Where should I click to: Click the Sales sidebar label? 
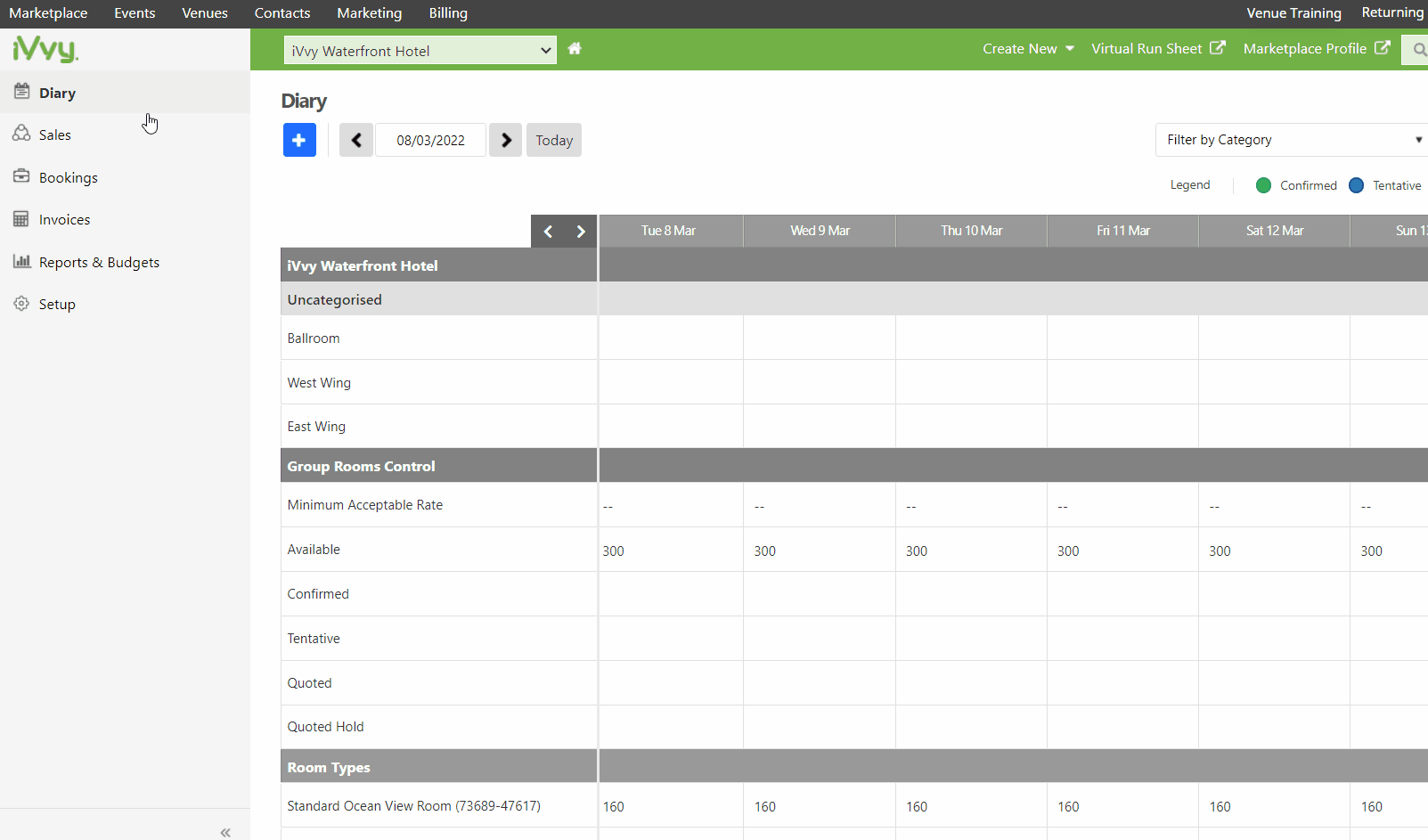[x=55, y=135]
